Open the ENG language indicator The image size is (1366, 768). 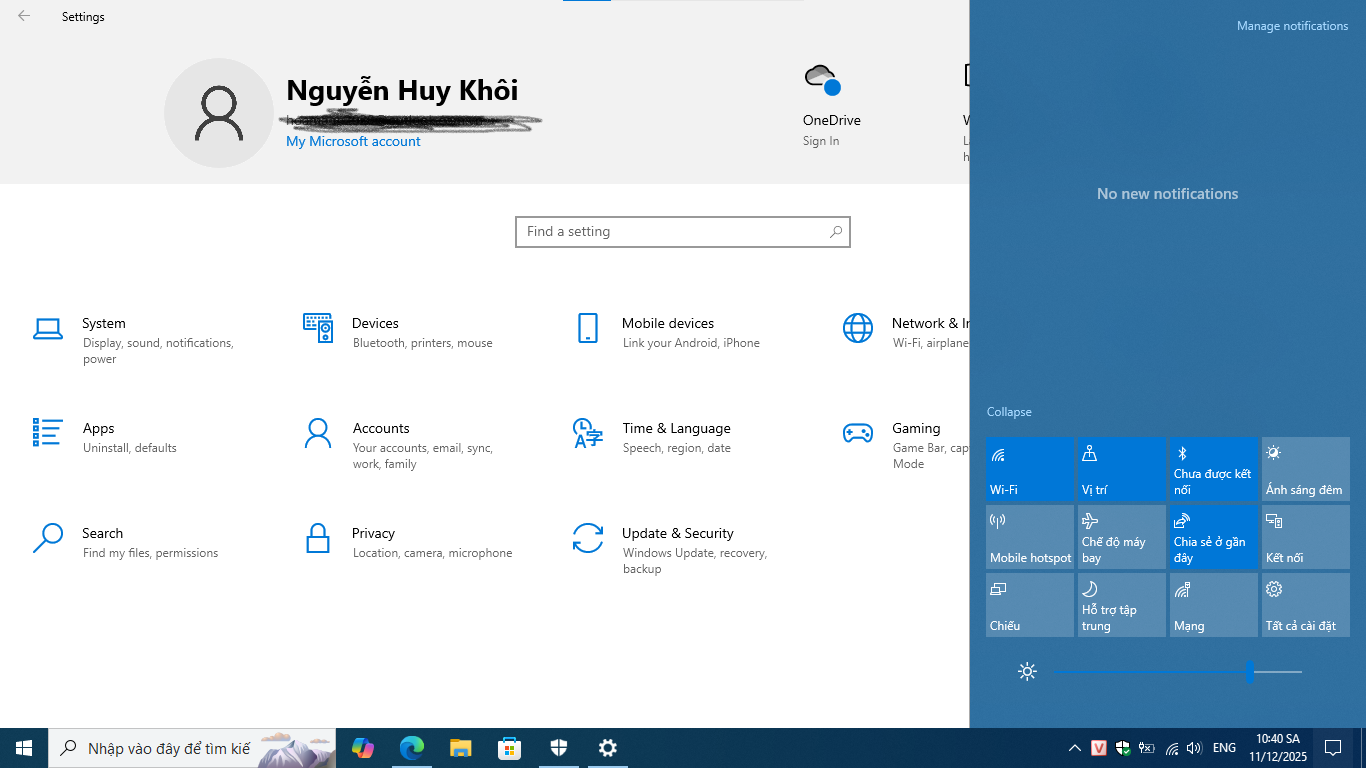coord(1223,747)
